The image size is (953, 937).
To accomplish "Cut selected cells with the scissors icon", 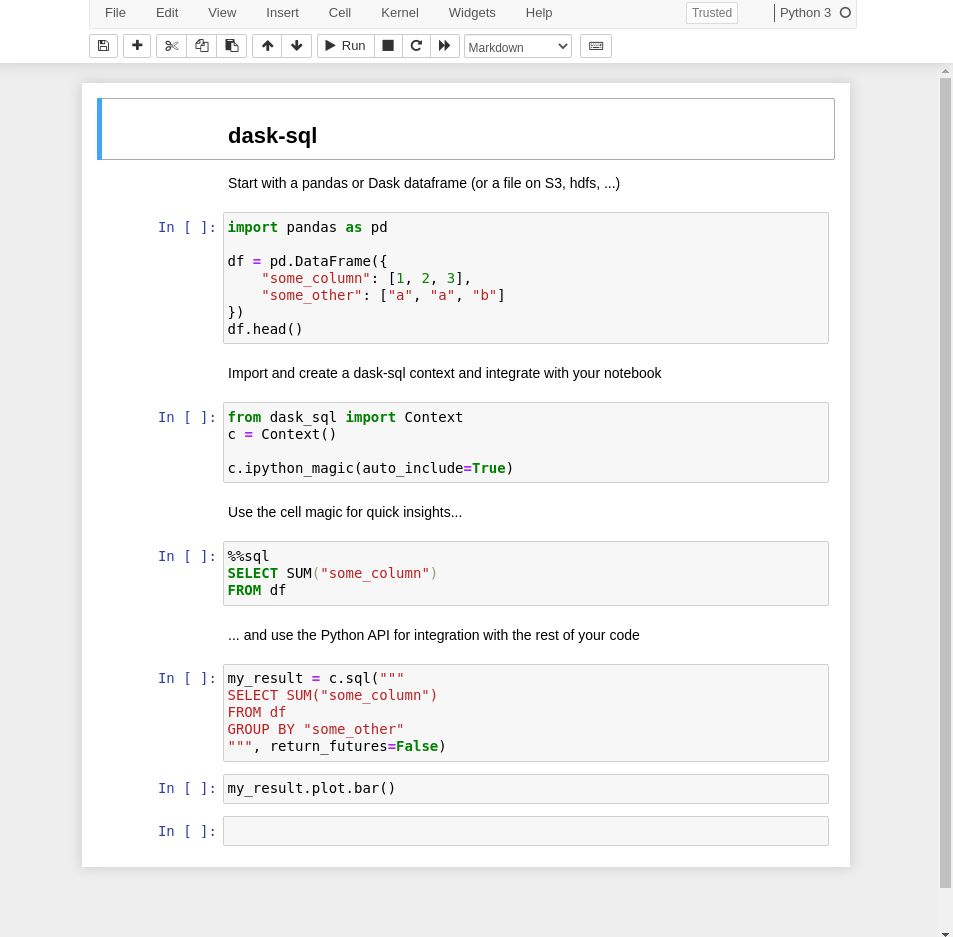I will 171,46.
